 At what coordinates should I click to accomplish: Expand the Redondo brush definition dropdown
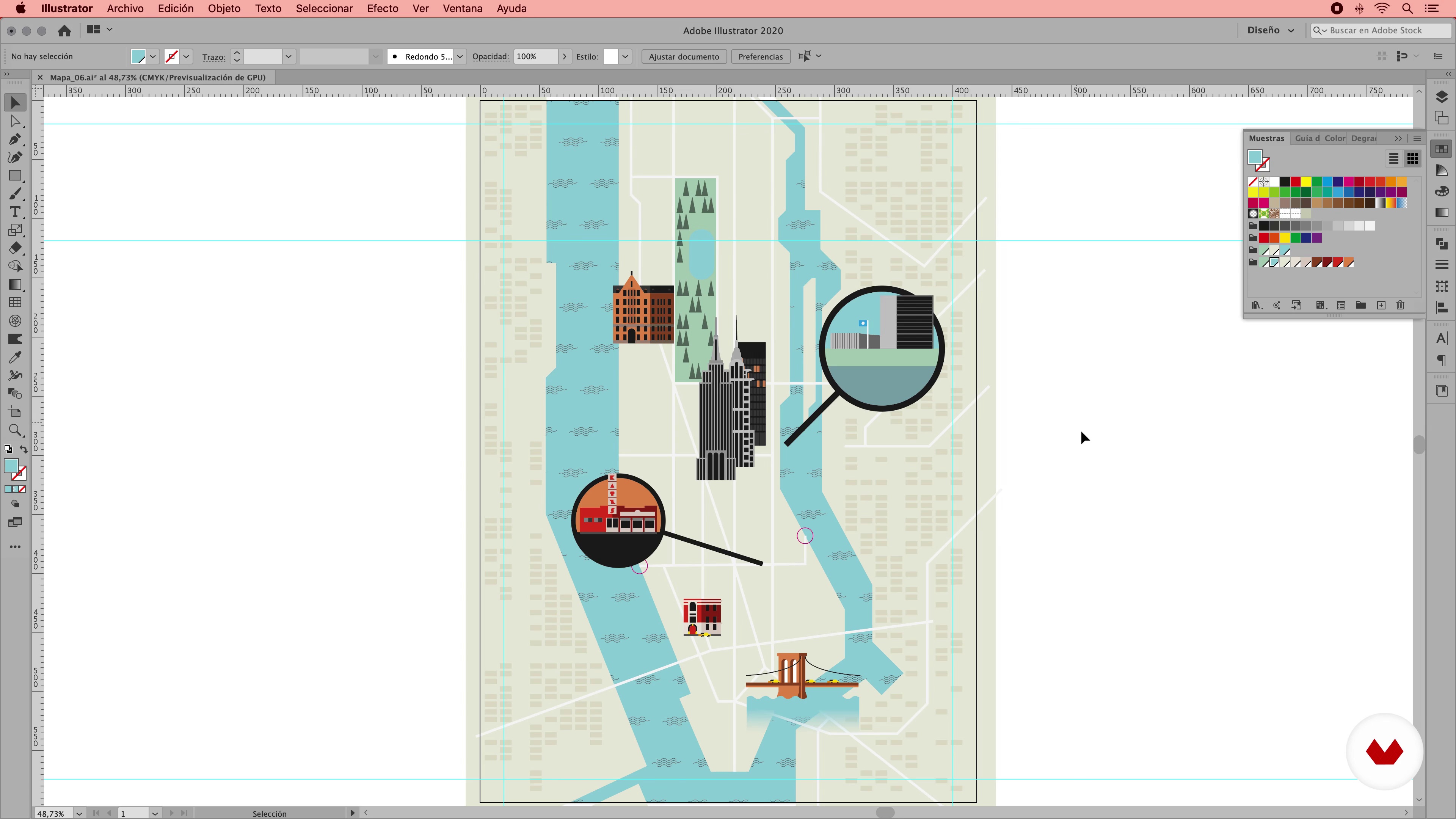(x=460, y=56)
